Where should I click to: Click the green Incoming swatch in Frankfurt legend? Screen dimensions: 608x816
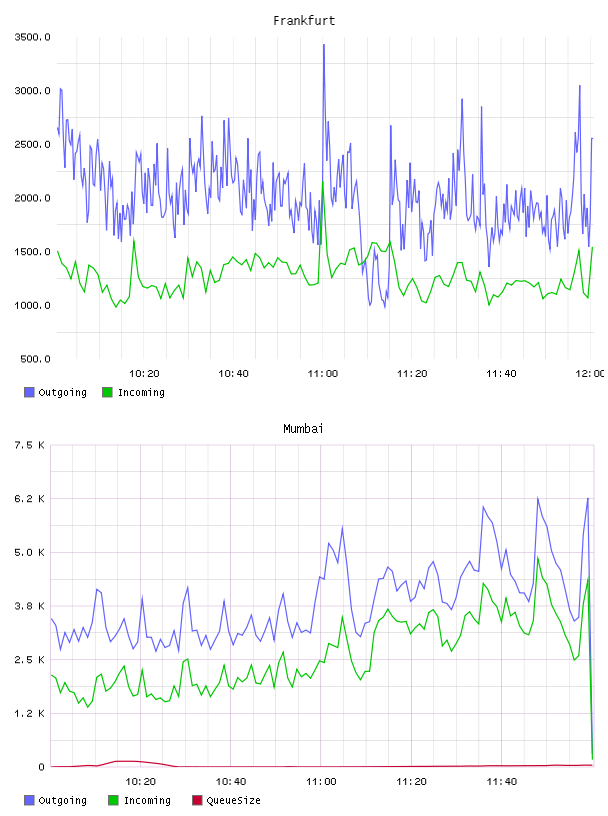click(x=107, y=392)
